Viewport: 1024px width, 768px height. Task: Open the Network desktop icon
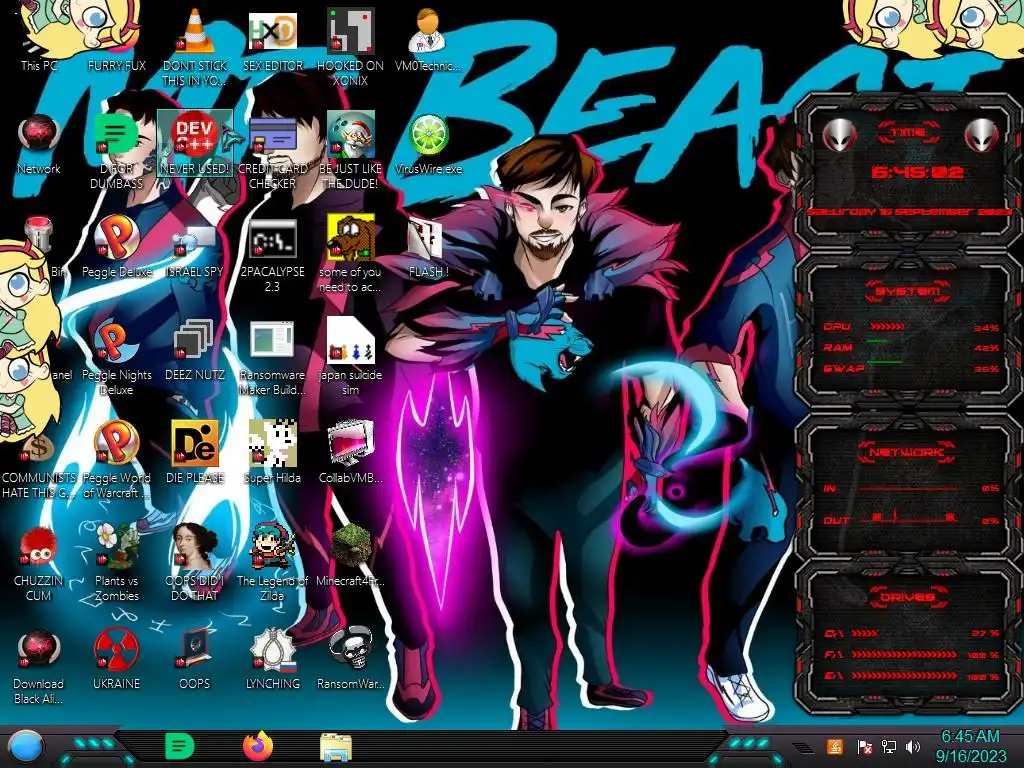[39, 144]
